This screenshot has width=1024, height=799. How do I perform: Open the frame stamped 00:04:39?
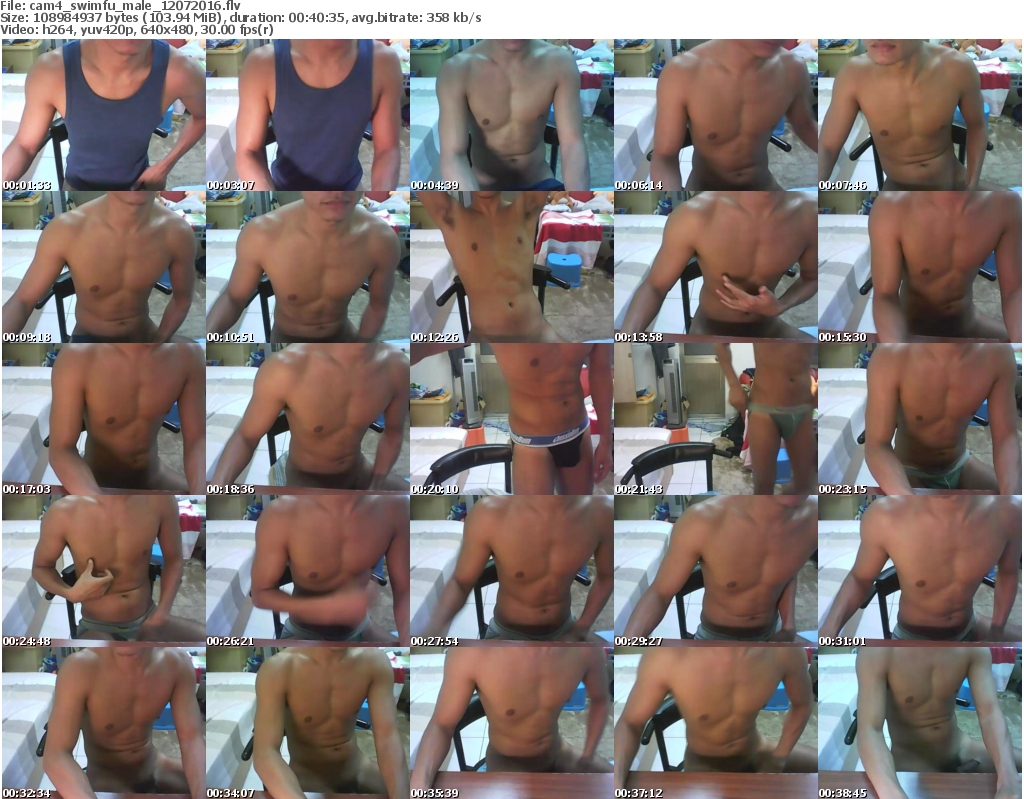coord(511,115)
